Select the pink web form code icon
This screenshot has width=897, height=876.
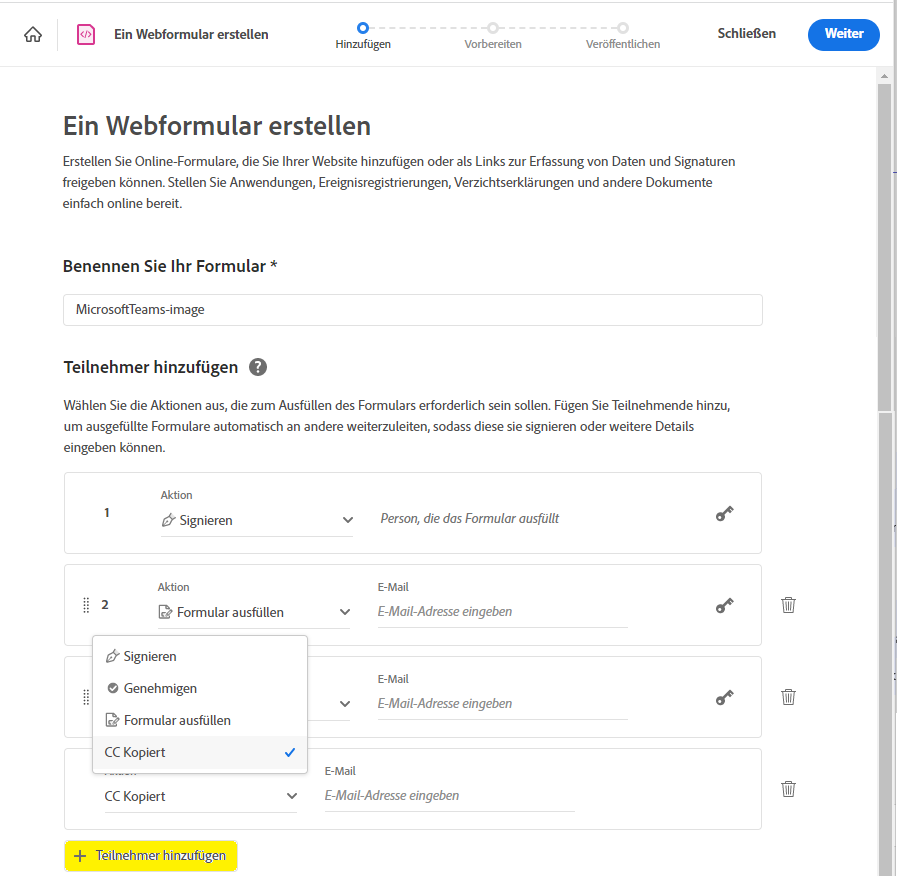(84, 33)
